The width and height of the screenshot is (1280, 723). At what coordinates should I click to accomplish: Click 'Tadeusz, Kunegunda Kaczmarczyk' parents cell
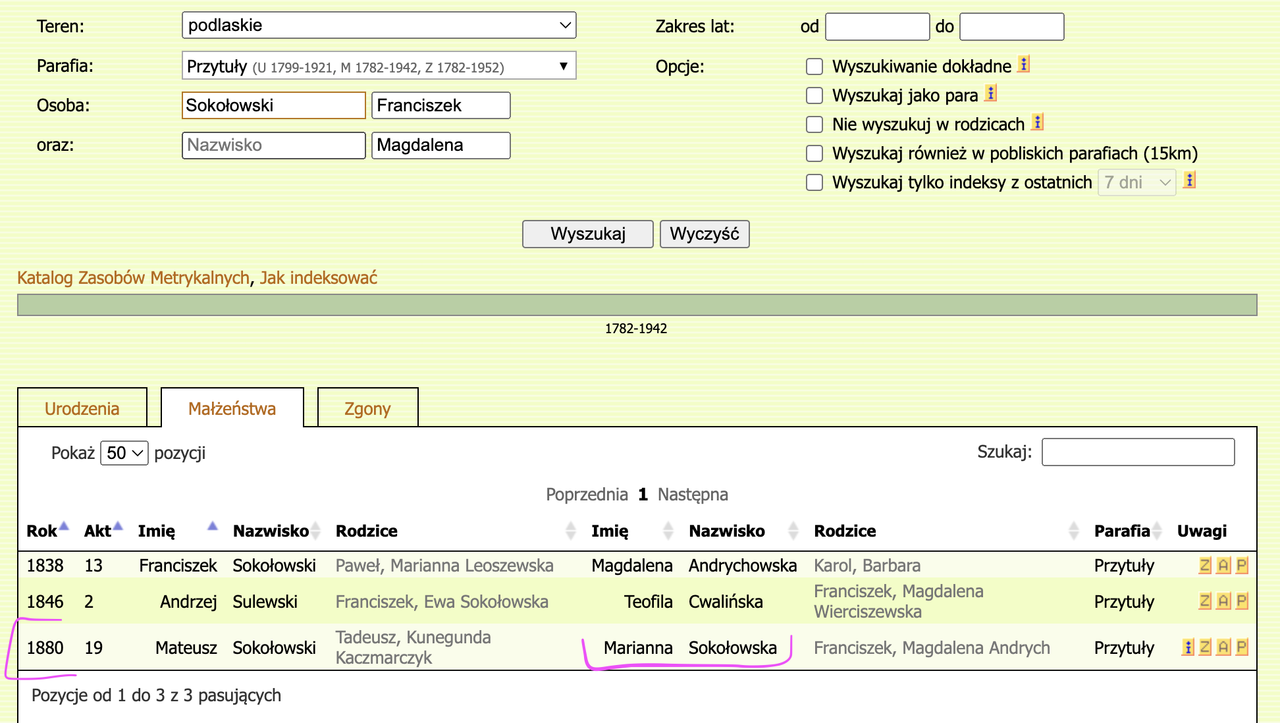(413, 647)
